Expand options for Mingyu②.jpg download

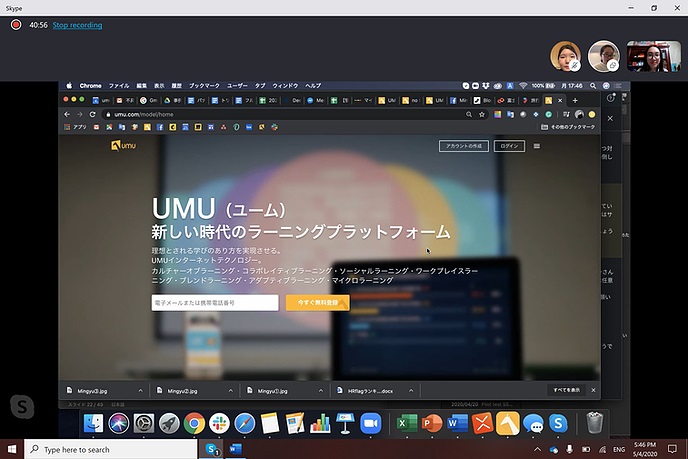click(231, 391)
